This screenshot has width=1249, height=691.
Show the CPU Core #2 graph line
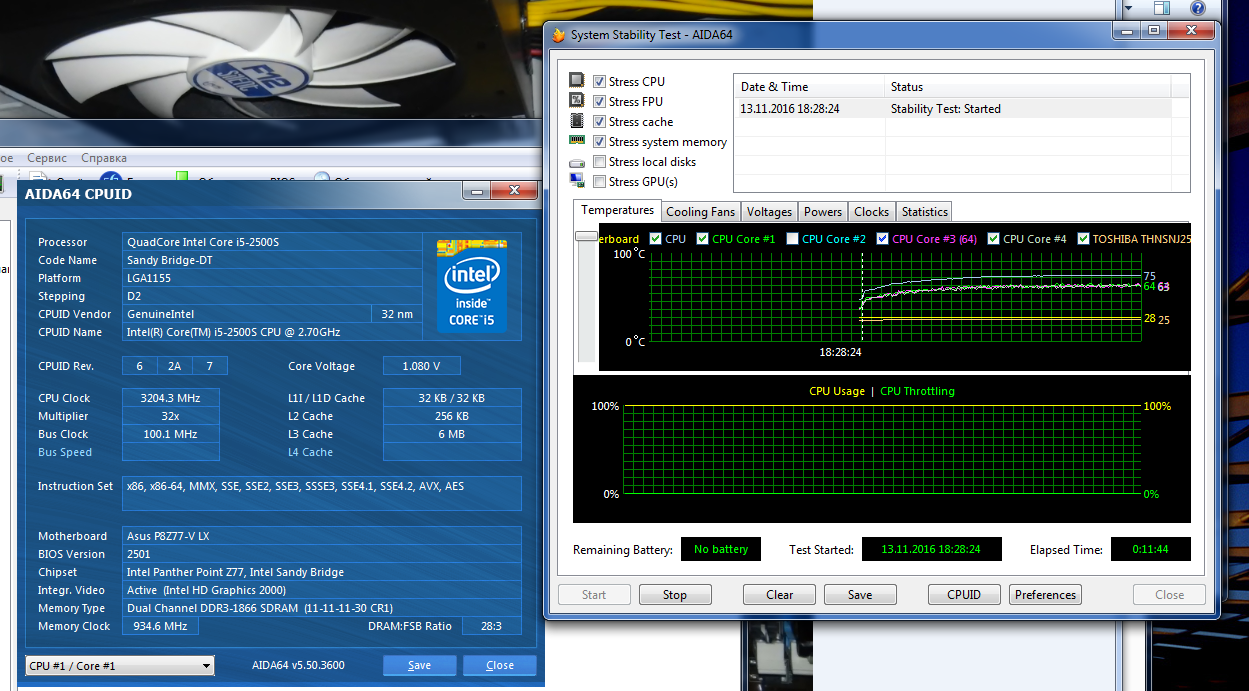coord(793,239)
